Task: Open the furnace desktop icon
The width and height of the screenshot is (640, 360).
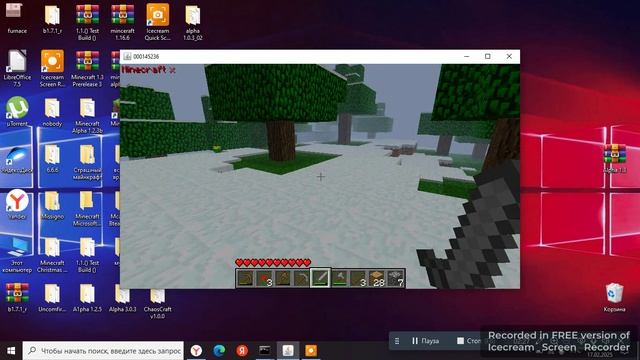Action: click(17, 18)
